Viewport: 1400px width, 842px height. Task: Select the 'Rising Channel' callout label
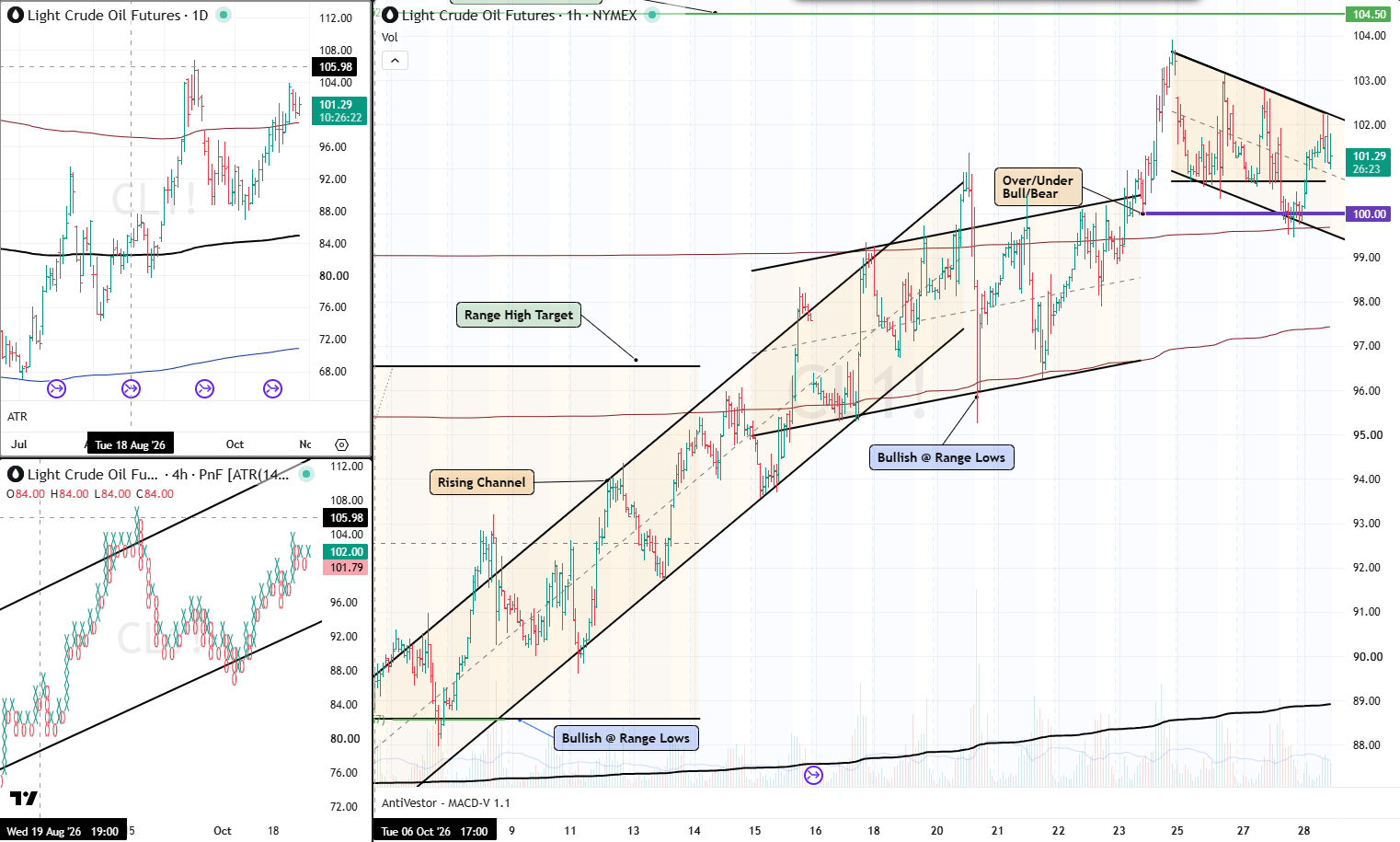482,482
